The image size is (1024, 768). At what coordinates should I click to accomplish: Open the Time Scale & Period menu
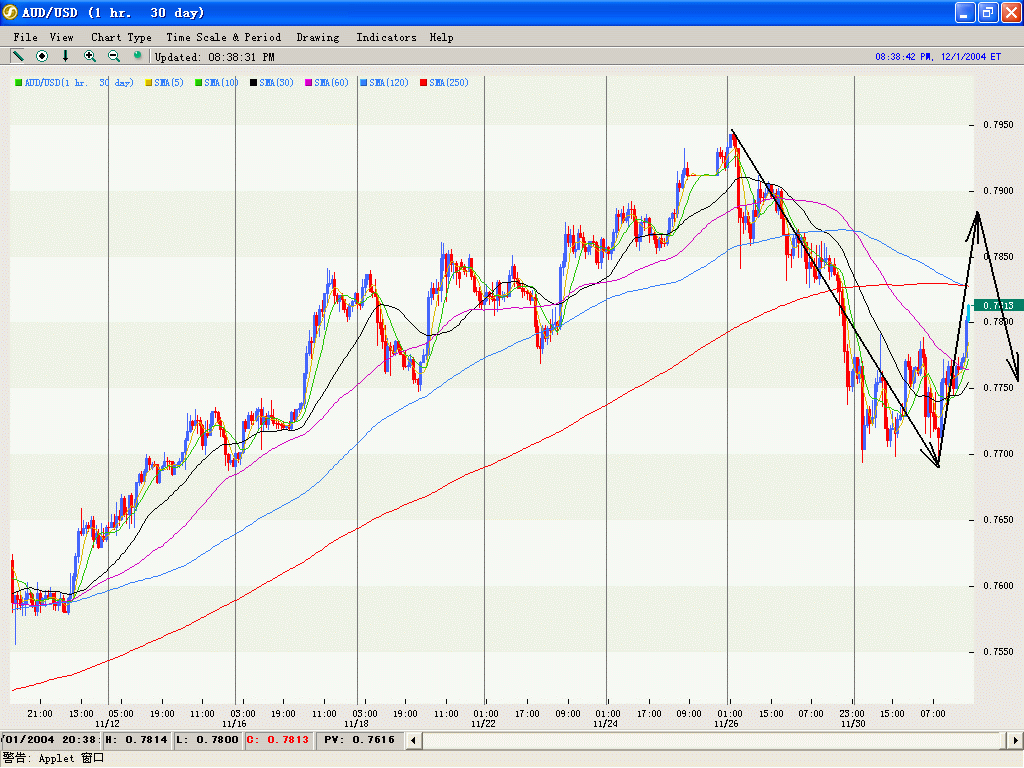point(223,37)
